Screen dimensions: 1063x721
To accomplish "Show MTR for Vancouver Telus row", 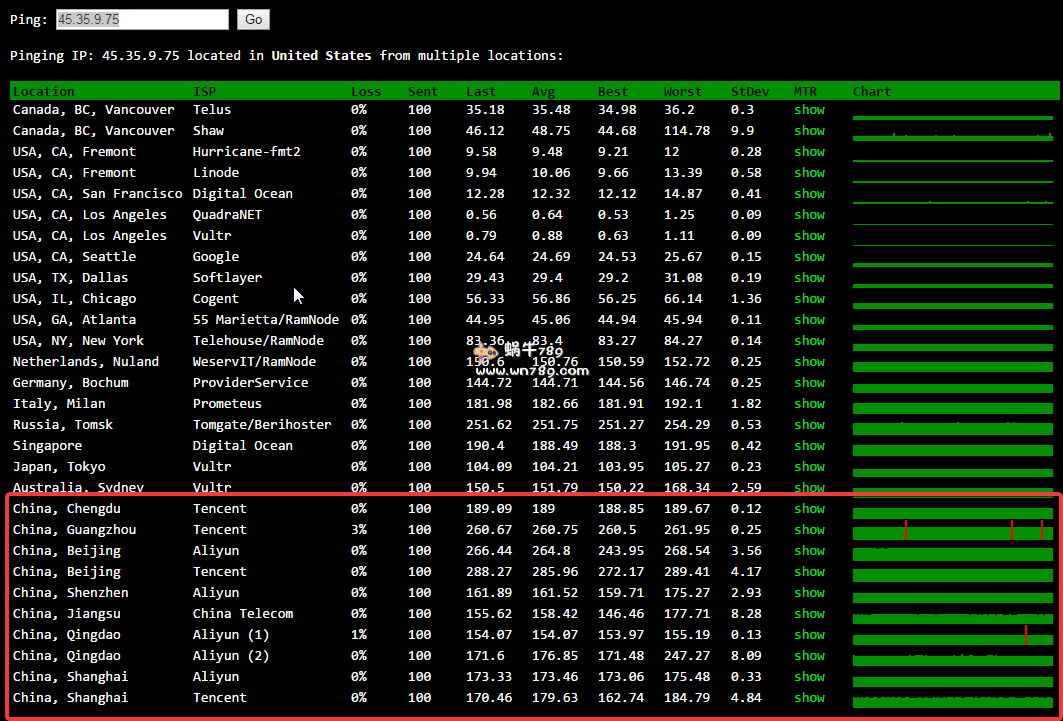I will tap(809, 109).
